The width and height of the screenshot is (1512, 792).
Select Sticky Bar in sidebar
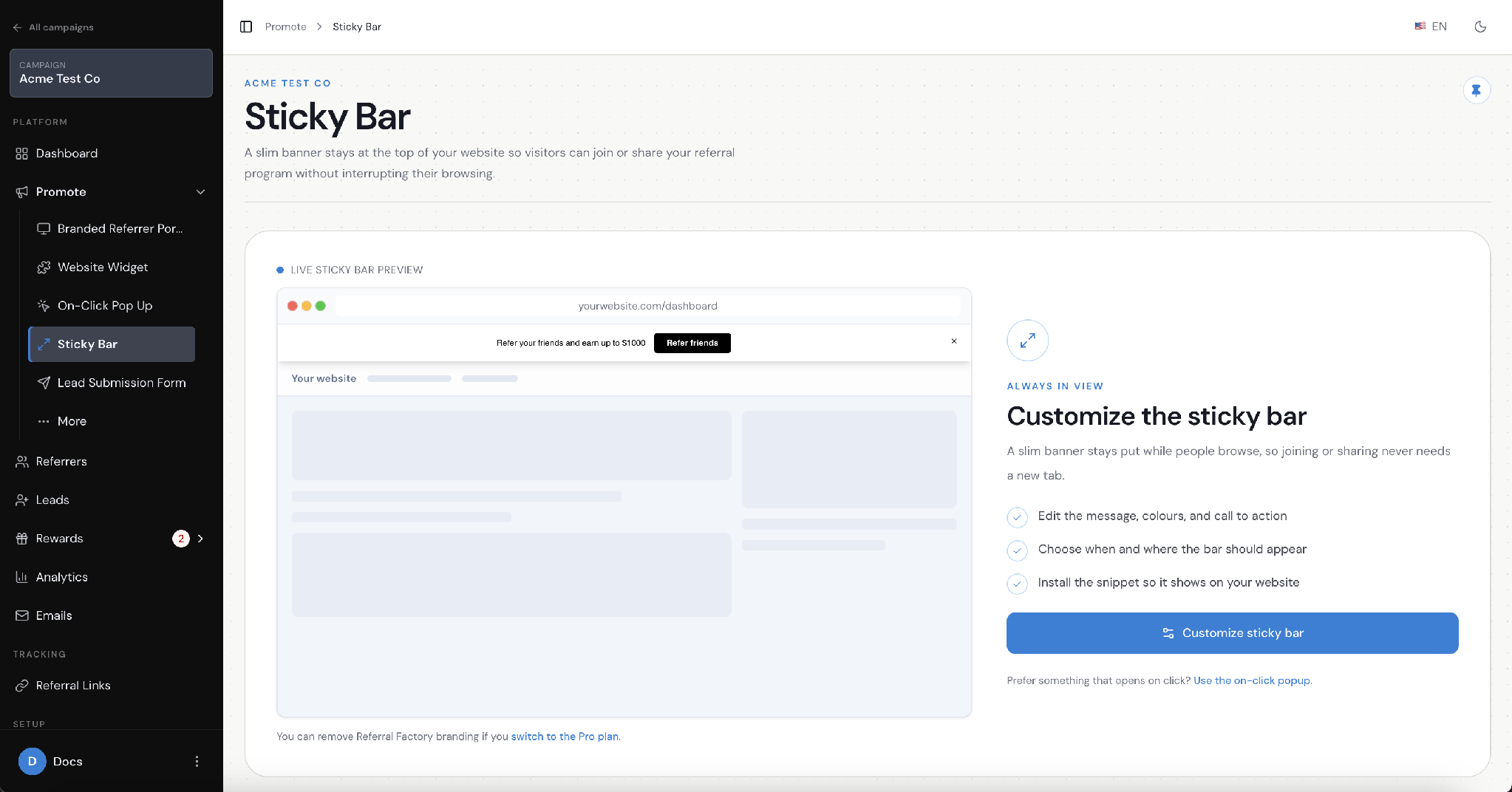[112, 344]
